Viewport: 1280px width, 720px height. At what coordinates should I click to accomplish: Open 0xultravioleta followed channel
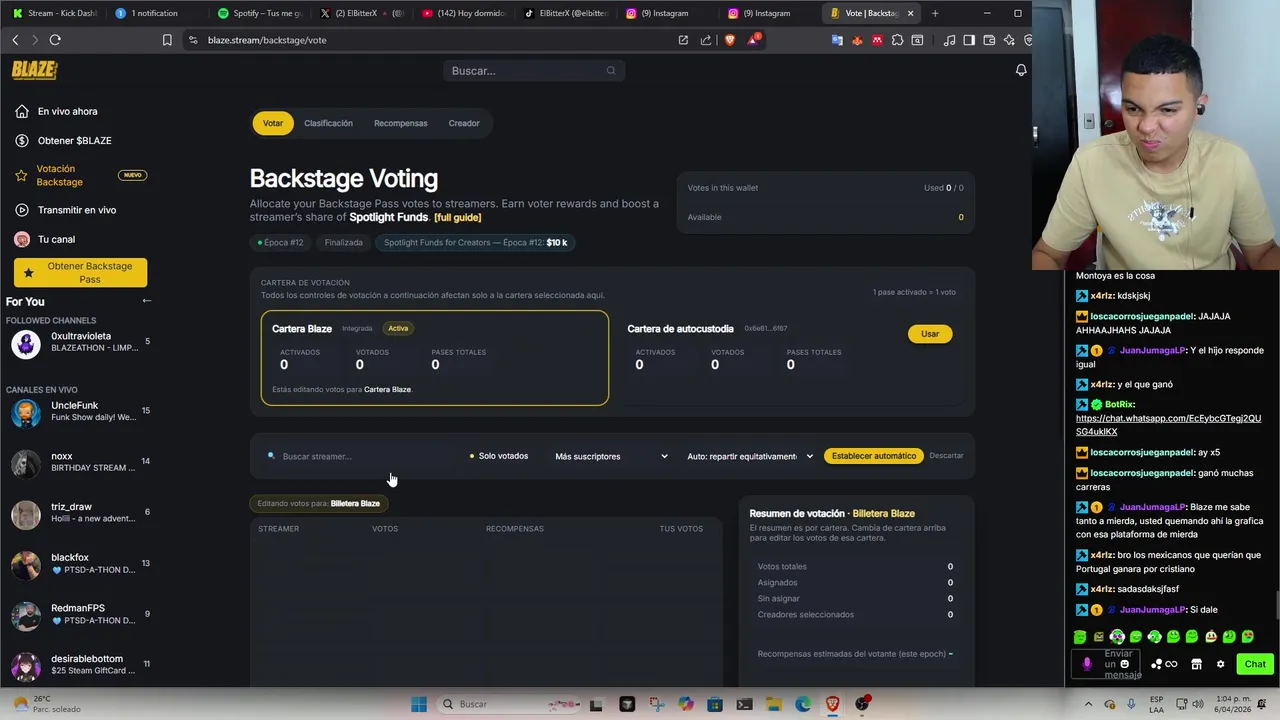click(x=78, y=342)
